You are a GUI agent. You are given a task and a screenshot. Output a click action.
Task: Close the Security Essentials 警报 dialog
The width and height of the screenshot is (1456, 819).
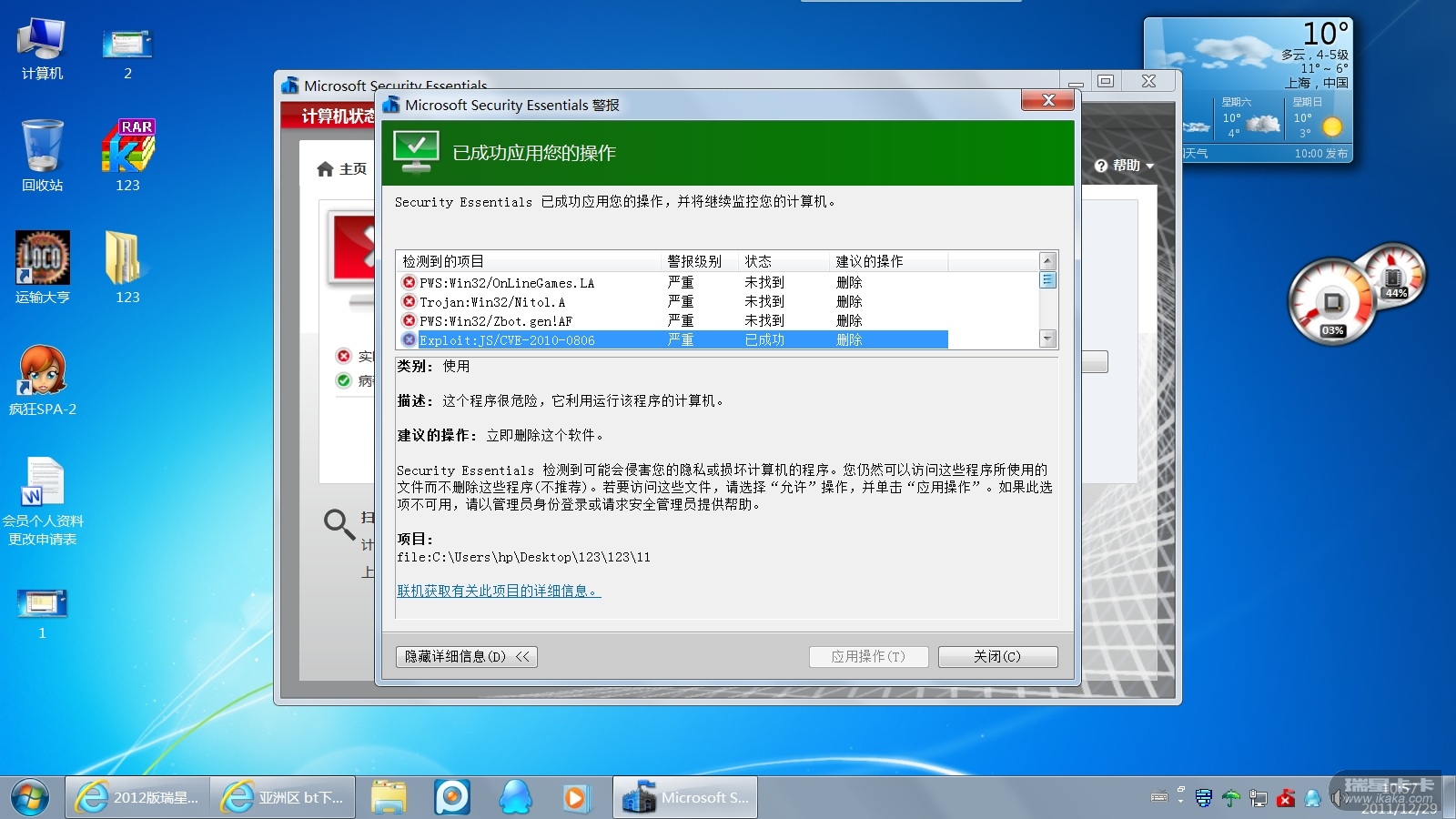click(1047, 100)
